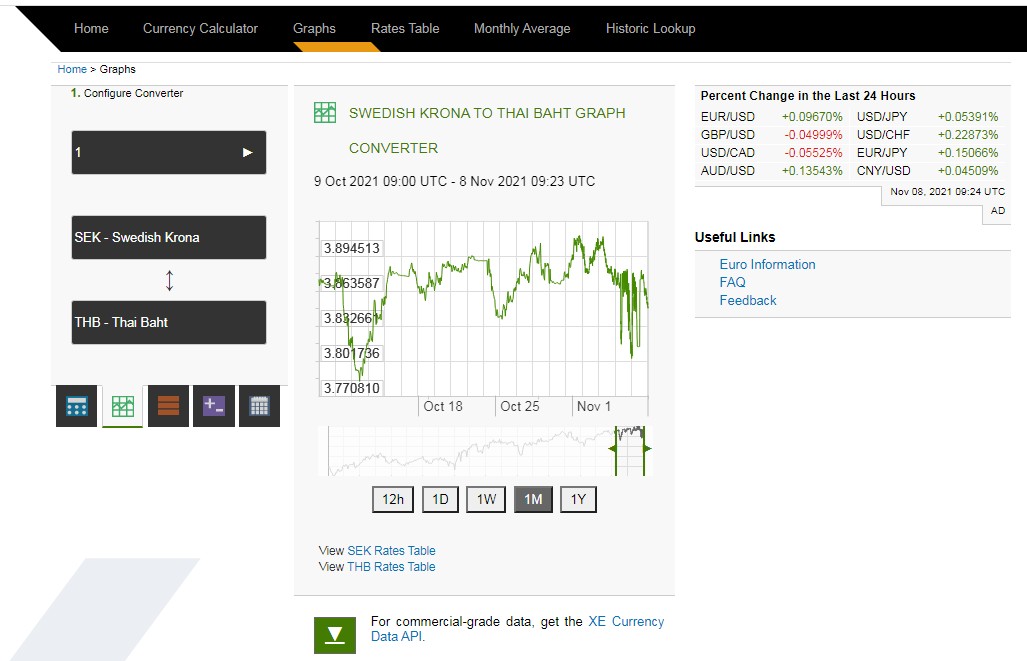This screenshot has width=1027, height=661.
Task: Switch graph range to 12h
Action: (393, 499)
